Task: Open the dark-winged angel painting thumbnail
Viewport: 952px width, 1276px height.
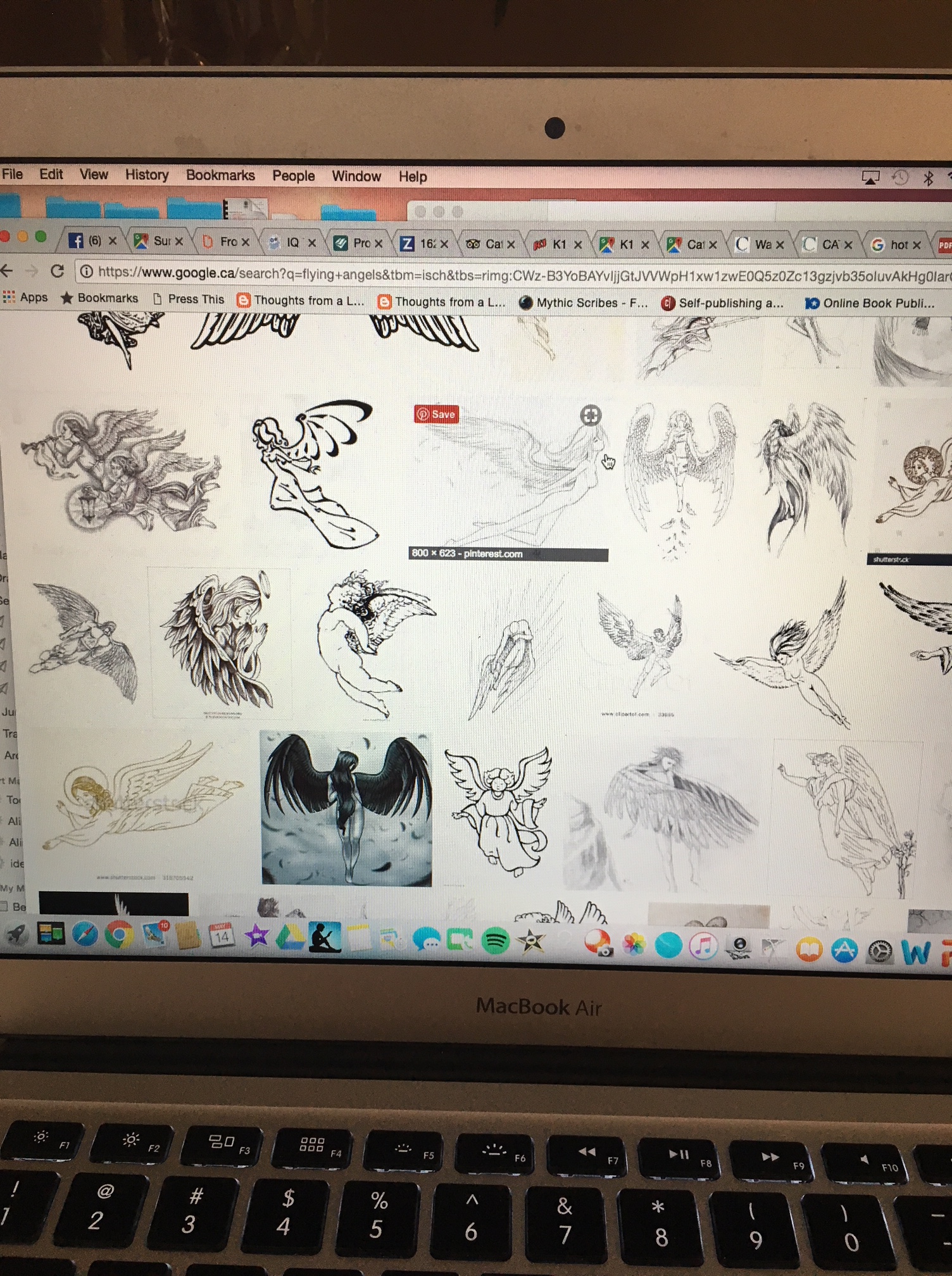Action: (x=346, y=809)
